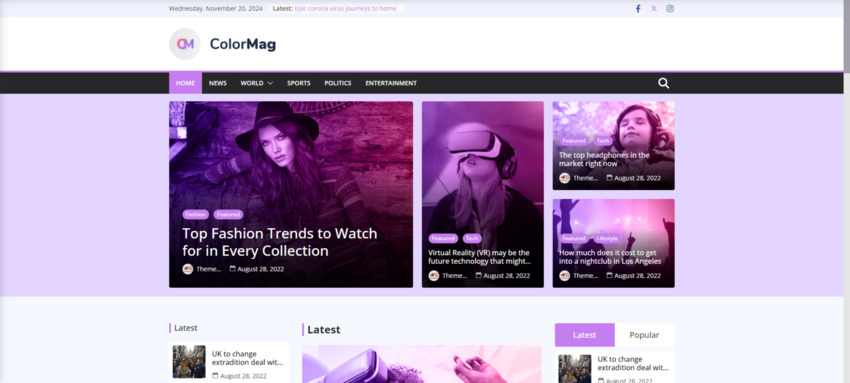Click Lifestyle tag on nightclub post

(607, 238)
